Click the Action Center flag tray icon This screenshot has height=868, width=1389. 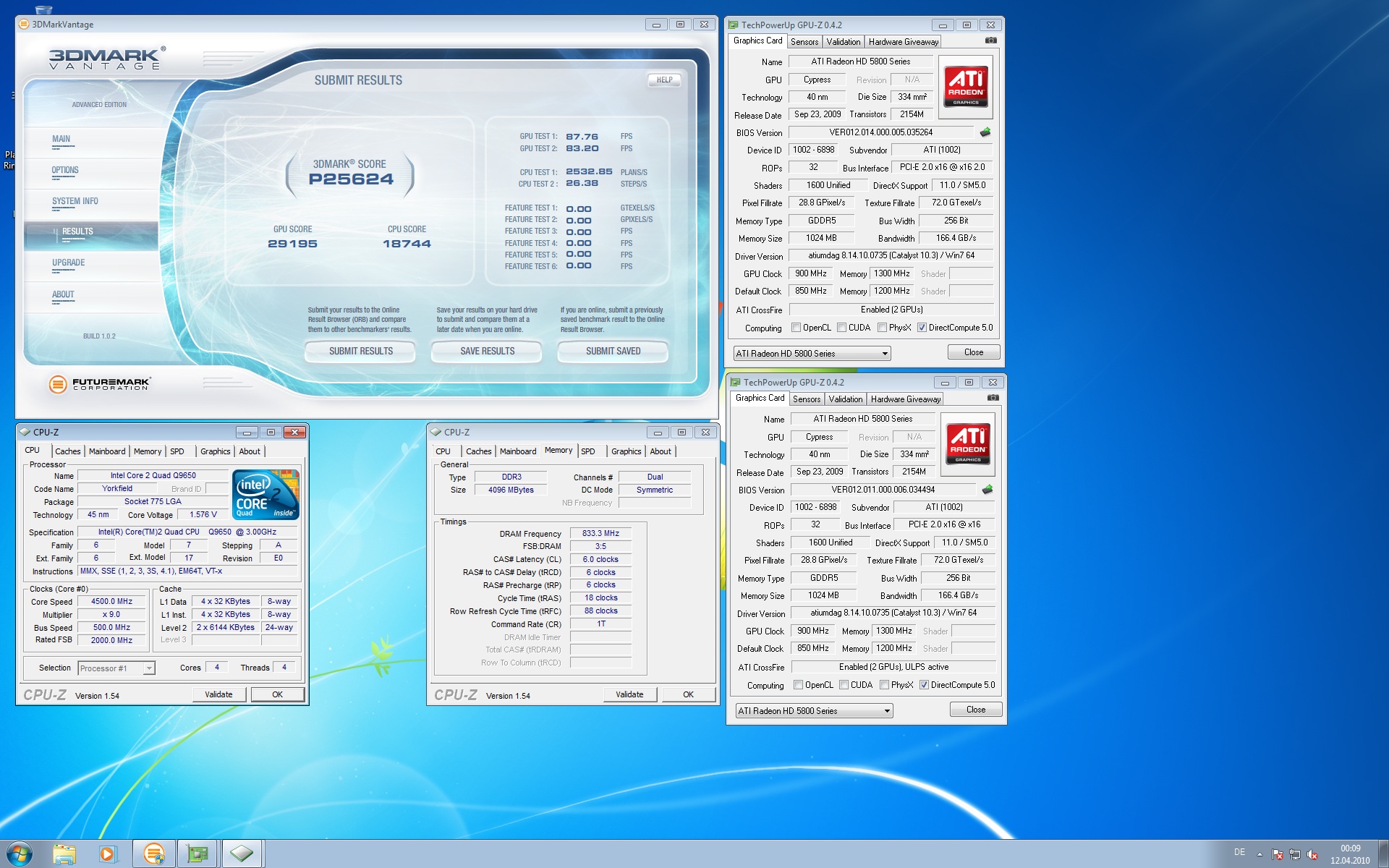click(x=1278, y=854)
